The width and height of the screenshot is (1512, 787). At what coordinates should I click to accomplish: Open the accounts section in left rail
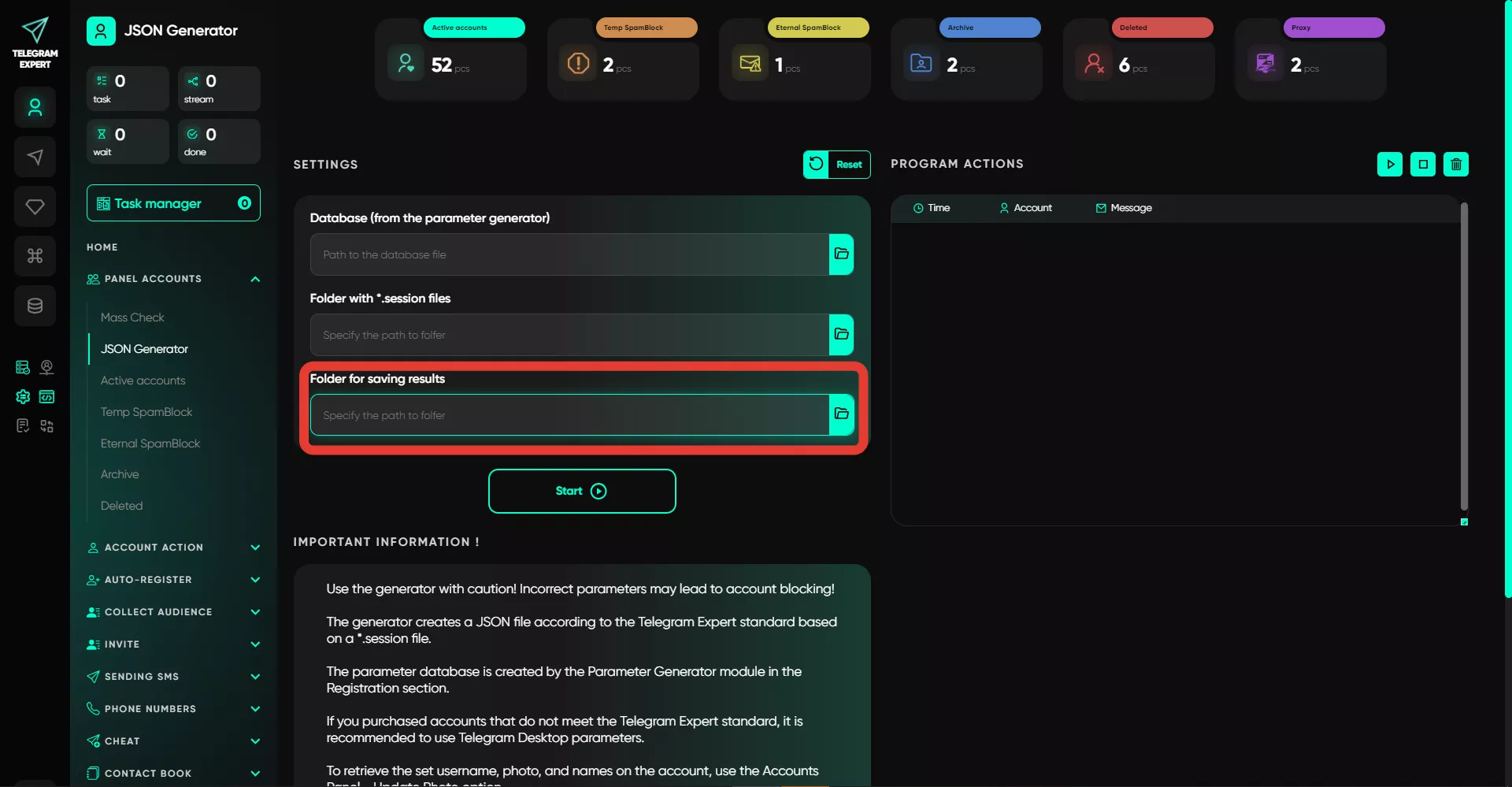pyautogui.click(x=35, y=107)
